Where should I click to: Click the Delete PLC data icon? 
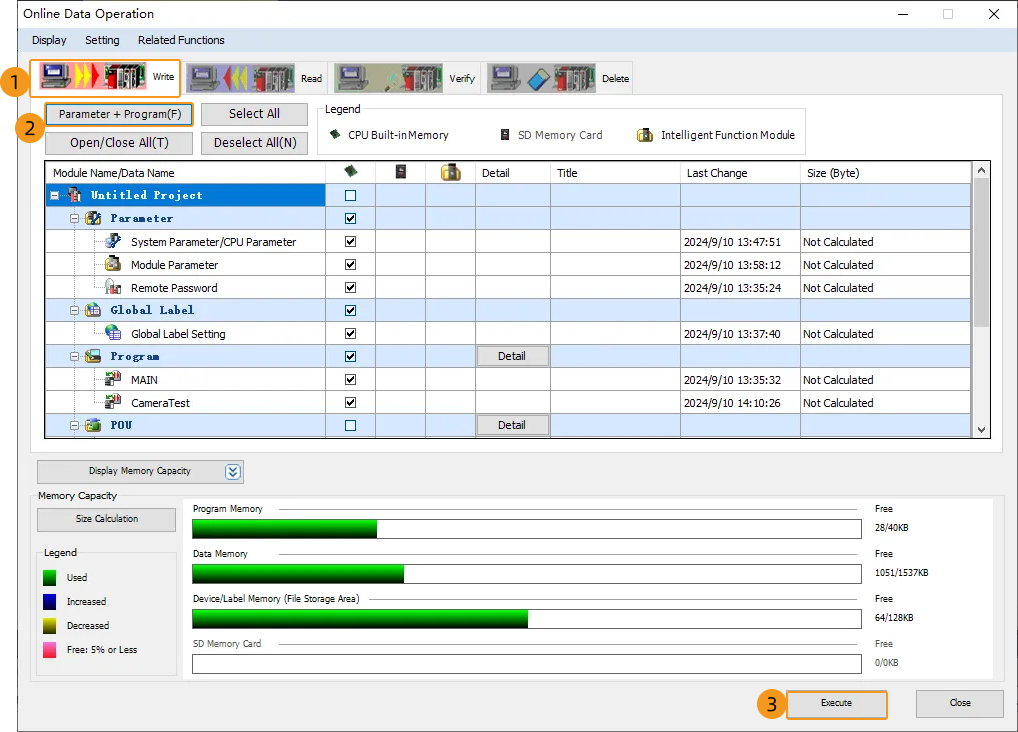point(543,78)
